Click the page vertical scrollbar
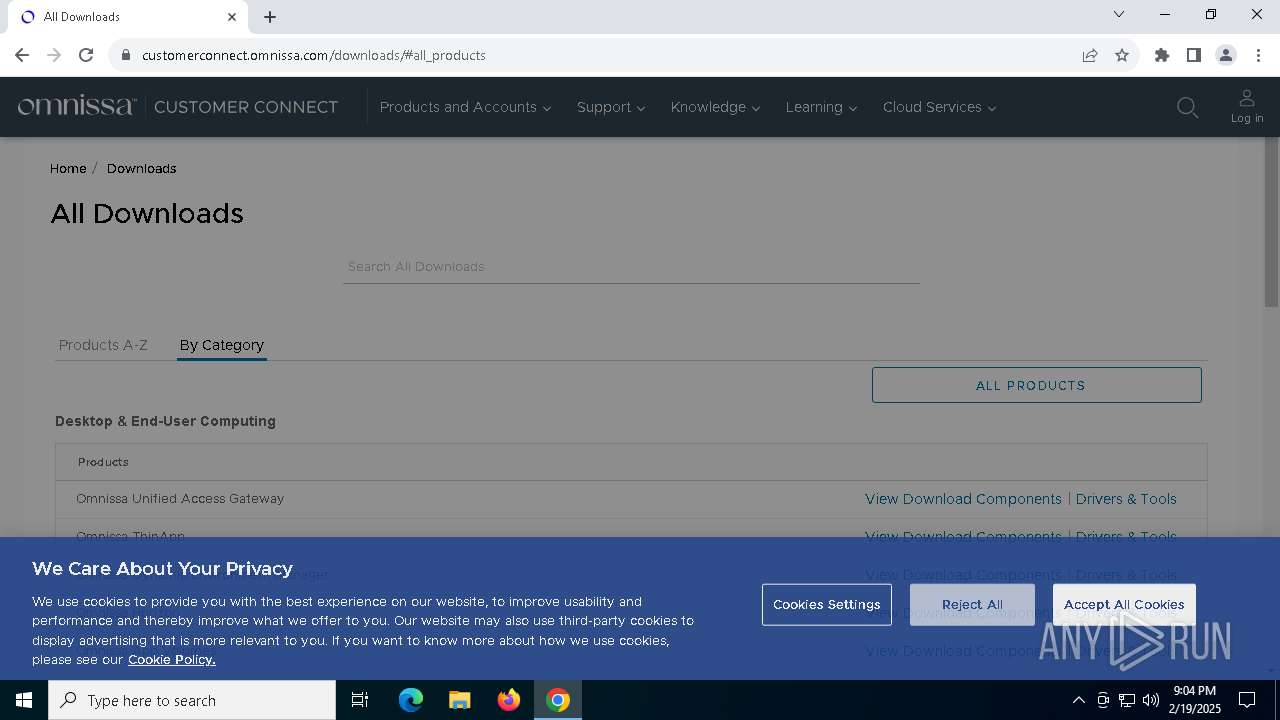The width and height of the screenshot is (1280, 720). coord(1272,223)
